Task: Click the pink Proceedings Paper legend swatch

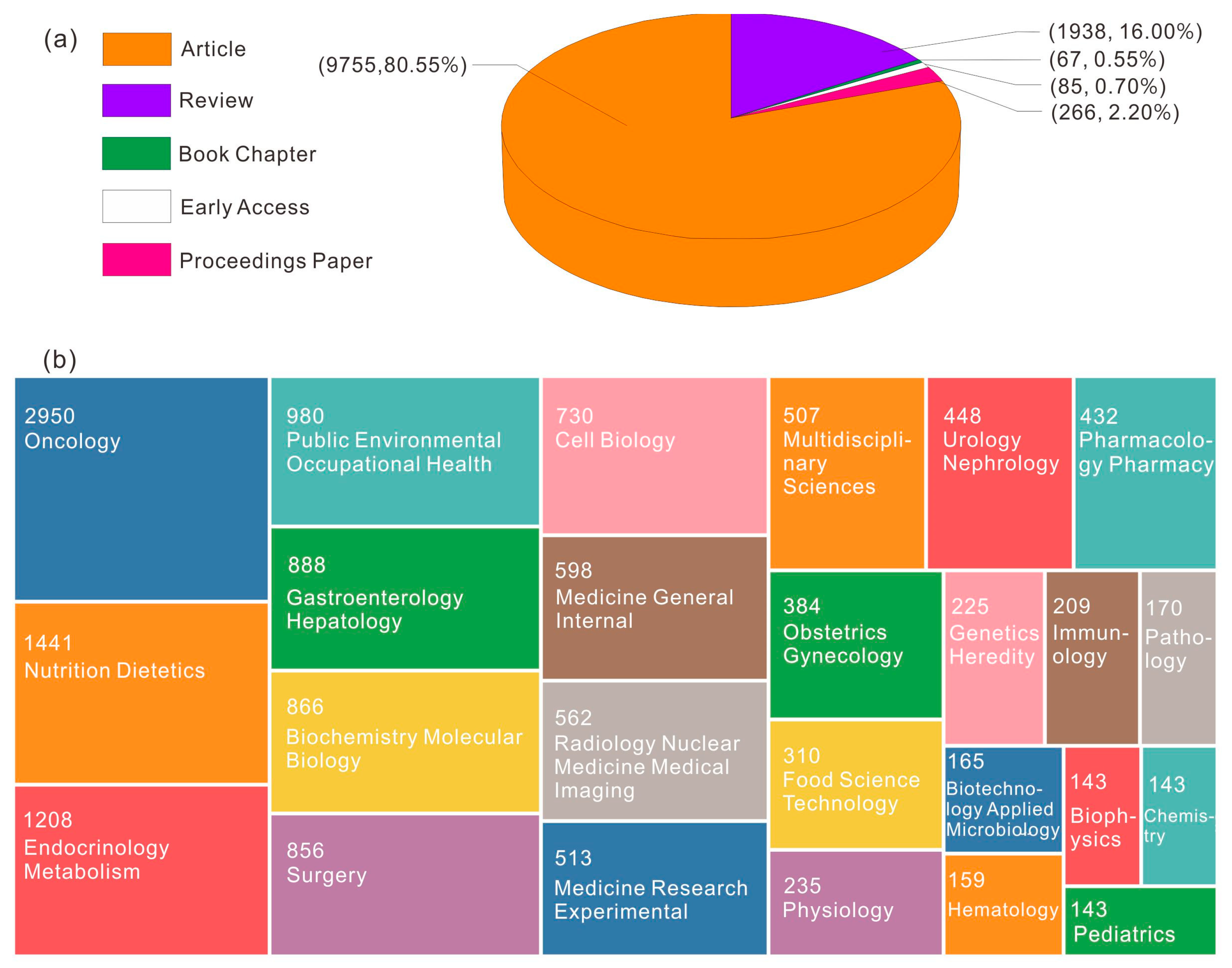Action: pyautogui.click(x=137, y=259)
